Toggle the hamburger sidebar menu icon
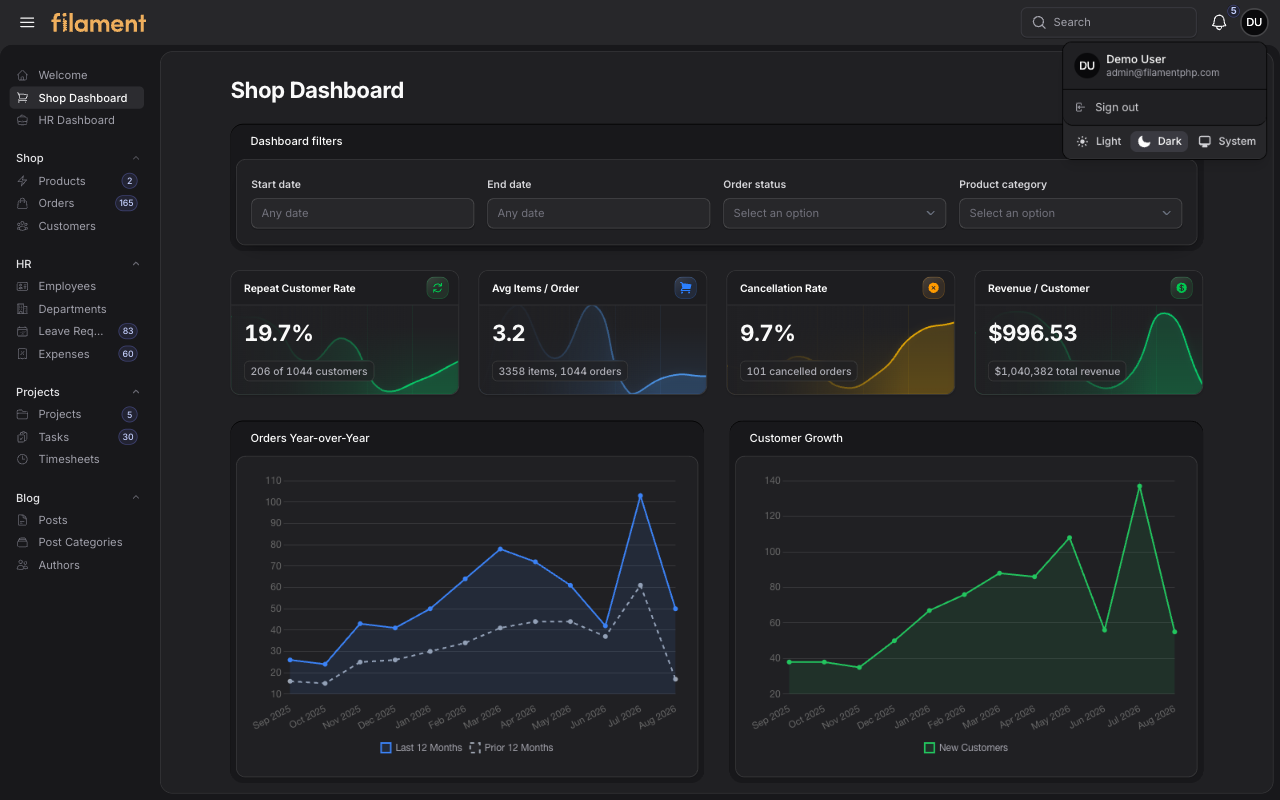 (x=27, y=22)
